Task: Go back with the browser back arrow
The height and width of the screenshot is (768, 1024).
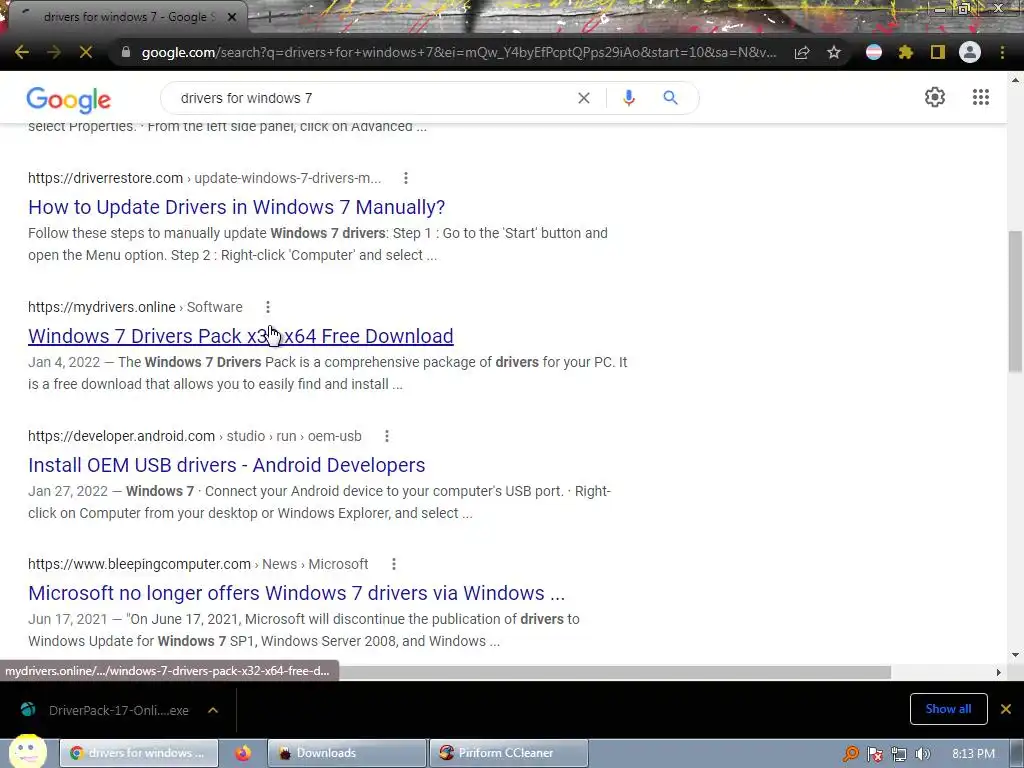Action: (22, 52)
